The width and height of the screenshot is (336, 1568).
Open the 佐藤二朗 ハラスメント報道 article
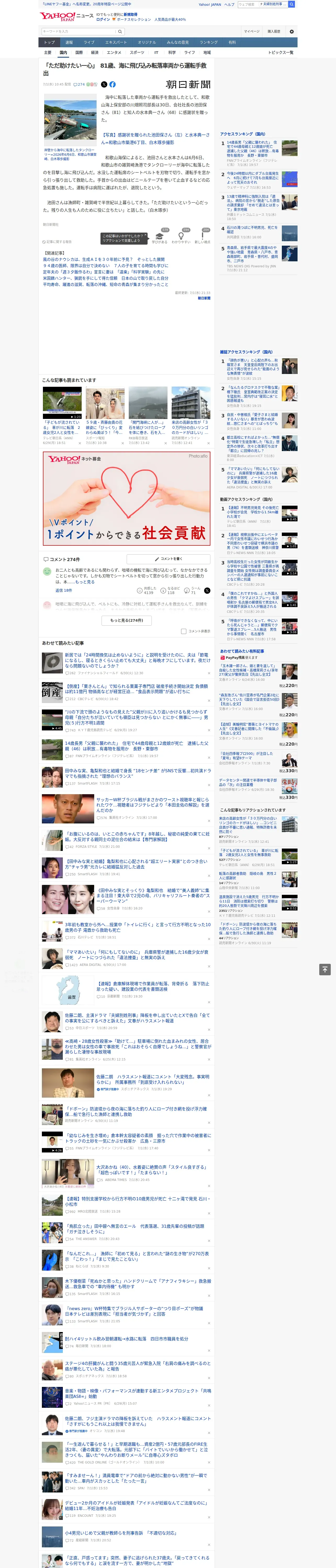(x=153, y=1079)
